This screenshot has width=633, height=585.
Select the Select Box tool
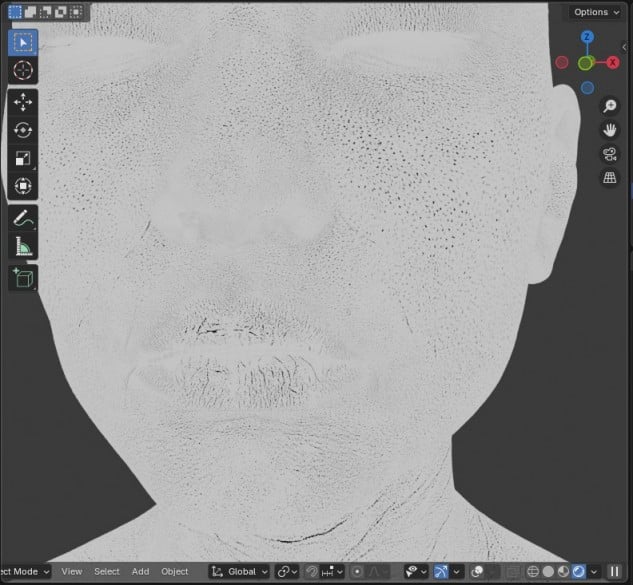(23, 42)
